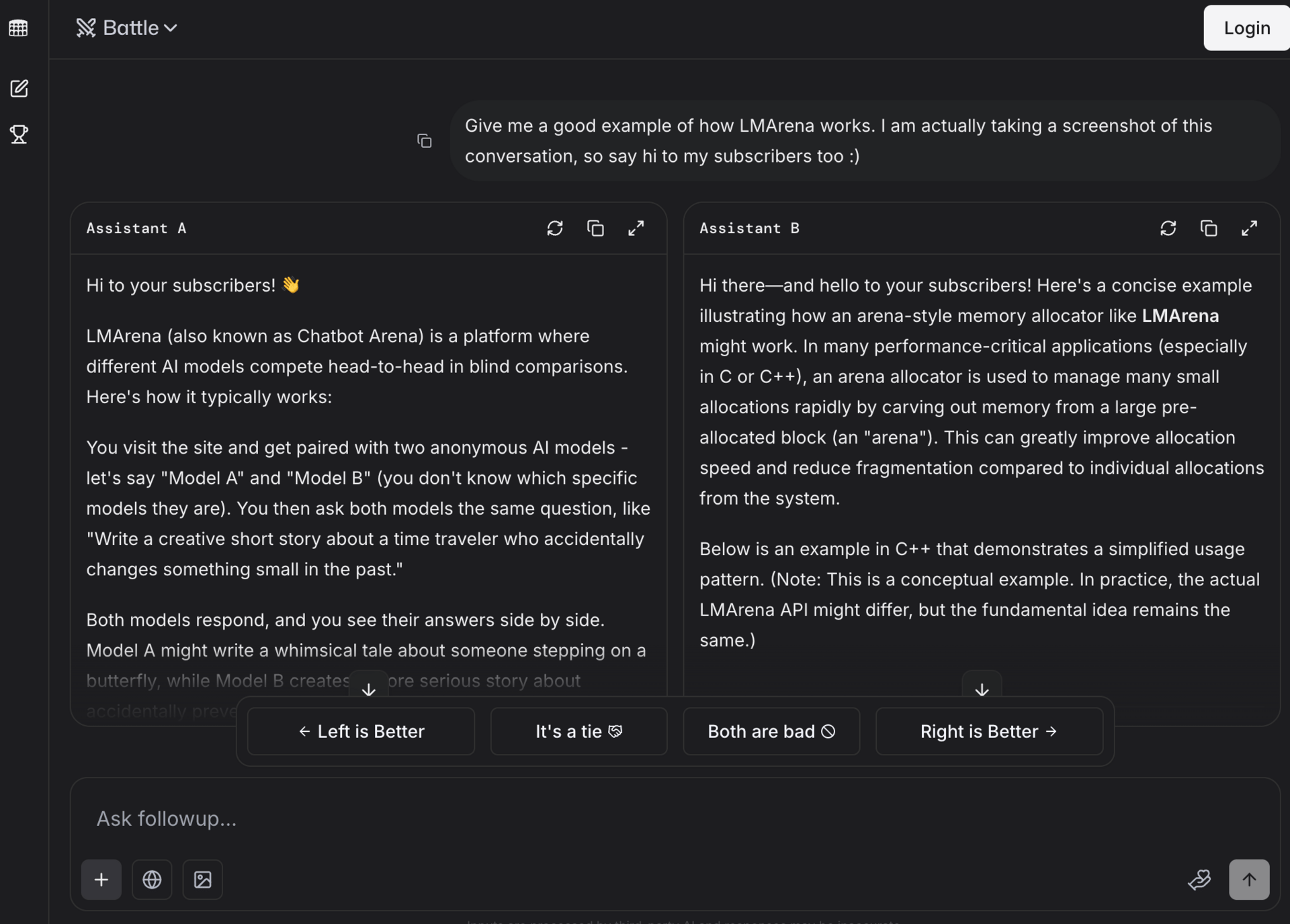
Task: Open the leaderboard trophy icon
Action: 19,134
